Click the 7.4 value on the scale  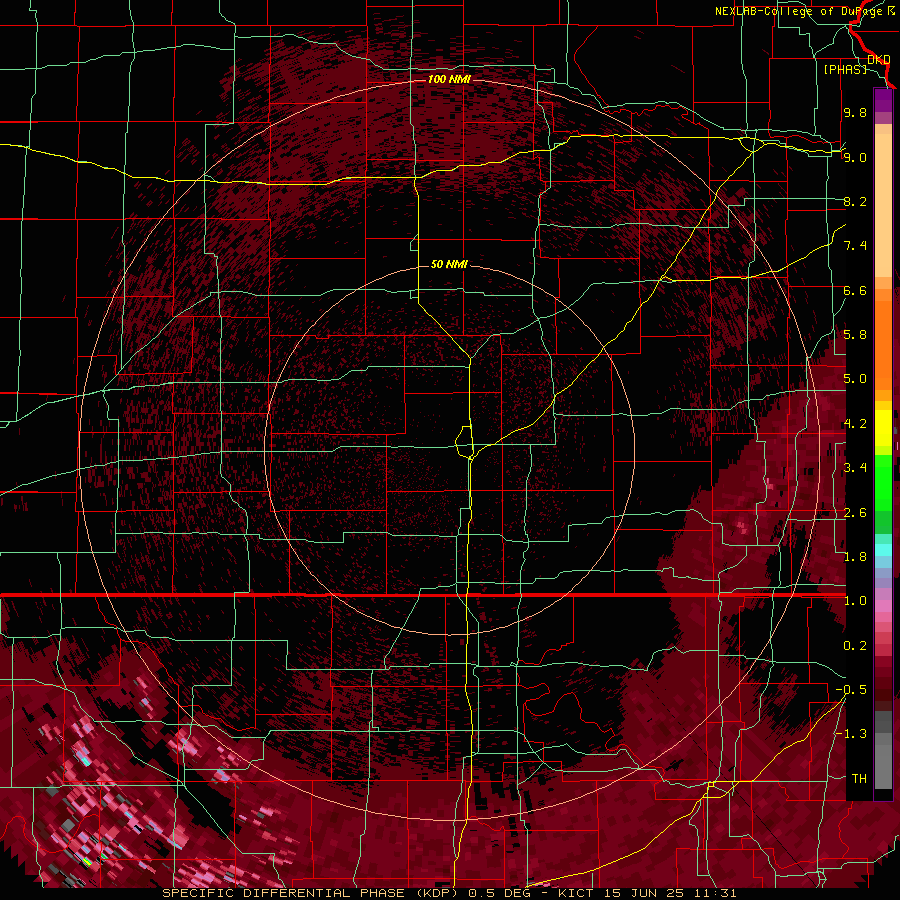855,246
